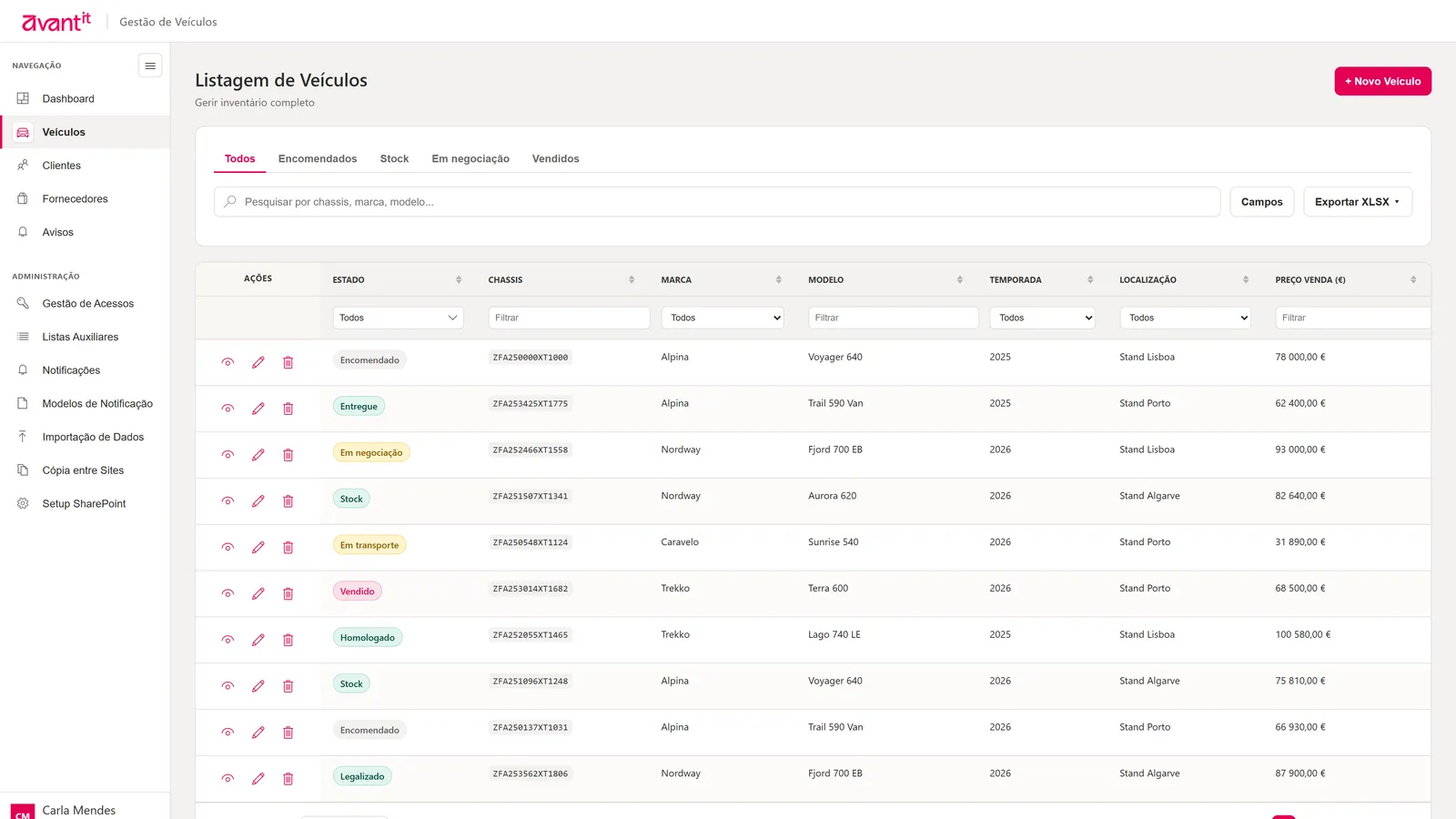View the Aurora 620 vehicle details
Image resolution: width=1456 pixels, height=819 pixels.
[x=228, y=501]
